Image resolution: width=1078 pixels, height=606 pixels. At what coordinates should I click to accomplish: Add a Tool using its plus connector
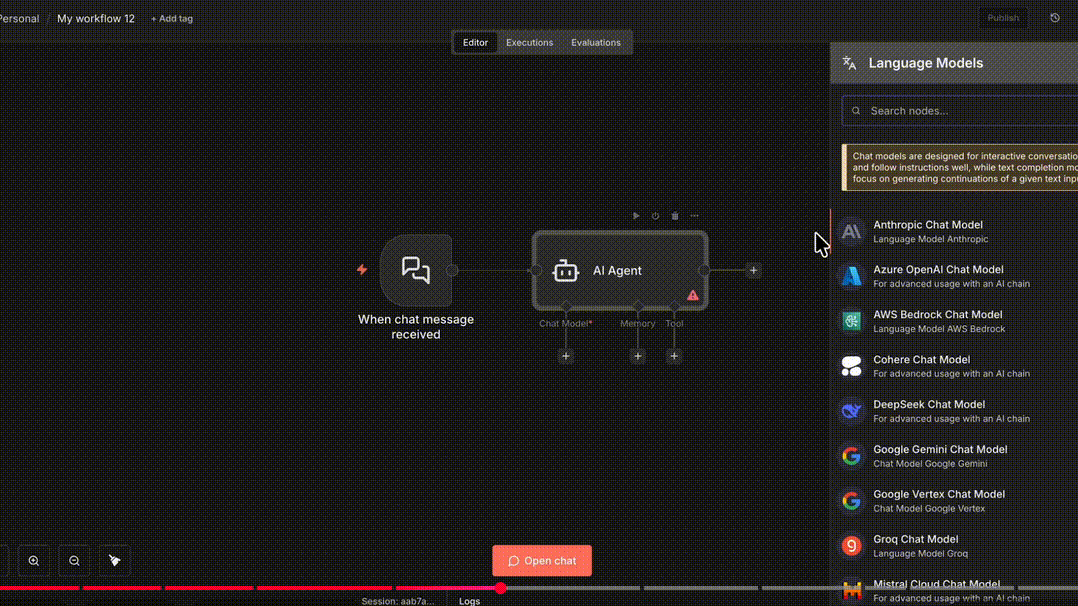tap(674, 355)
